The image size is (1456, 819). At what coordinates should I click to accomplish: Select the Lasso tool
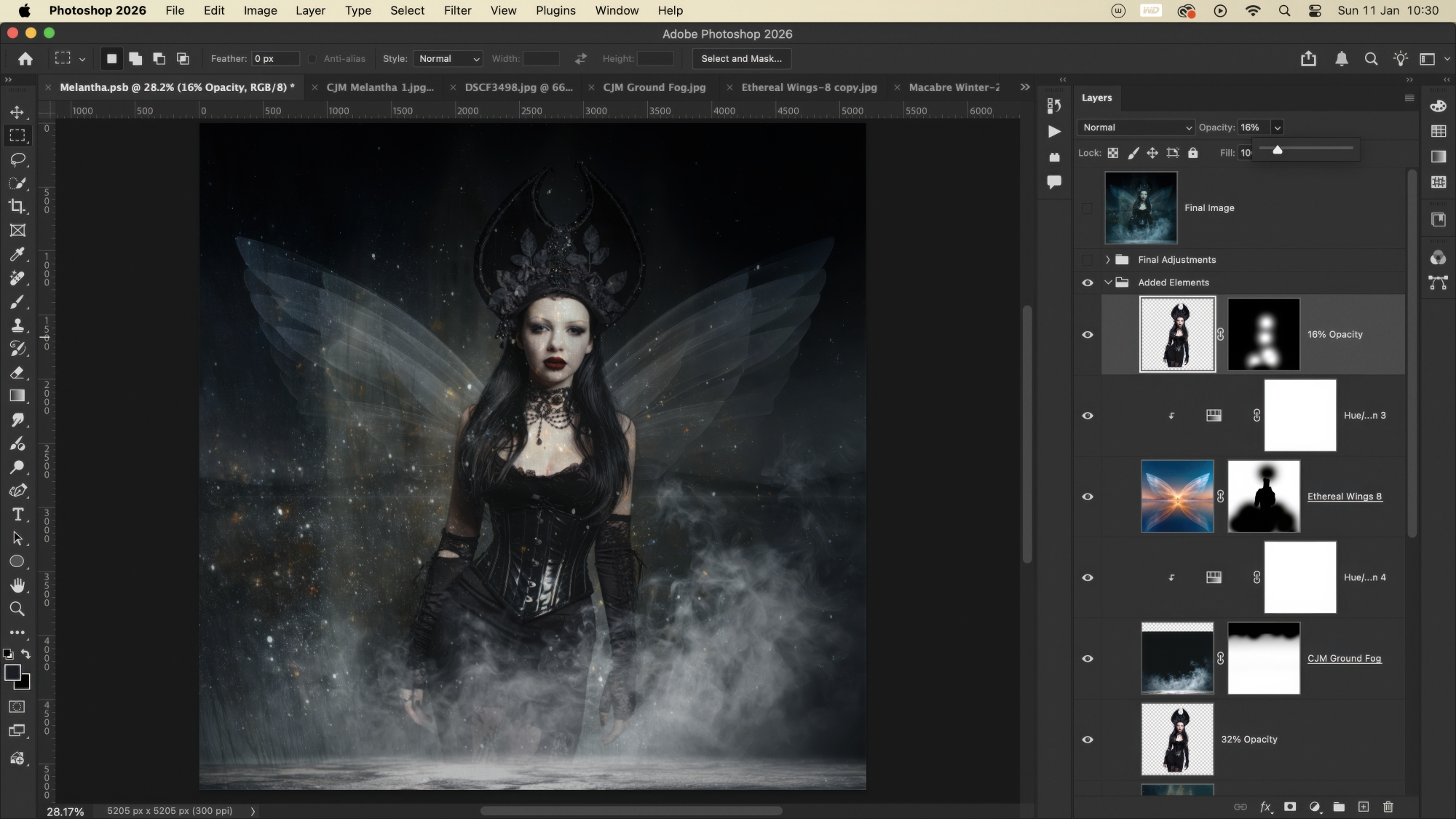click(17, 159)
